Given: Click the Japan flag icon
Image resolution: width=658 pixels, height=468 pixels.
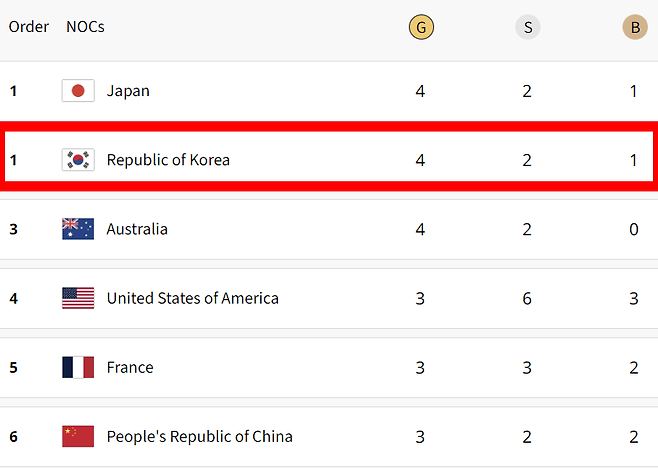Looking at the screenshot, I should 78,91.
